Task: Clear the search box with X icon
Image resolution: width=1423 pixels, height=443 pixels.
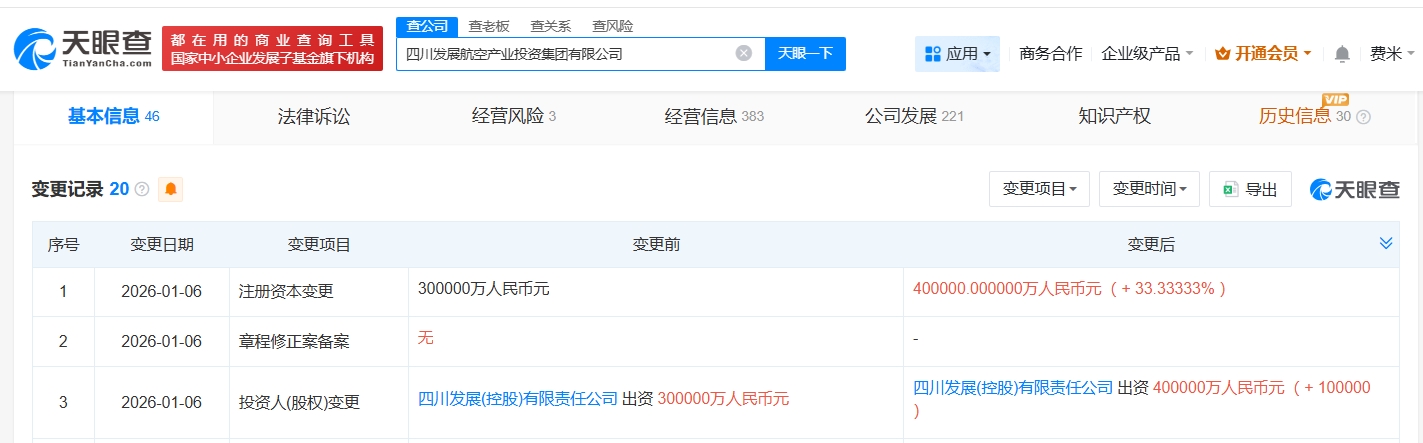Action: point(743,54)
